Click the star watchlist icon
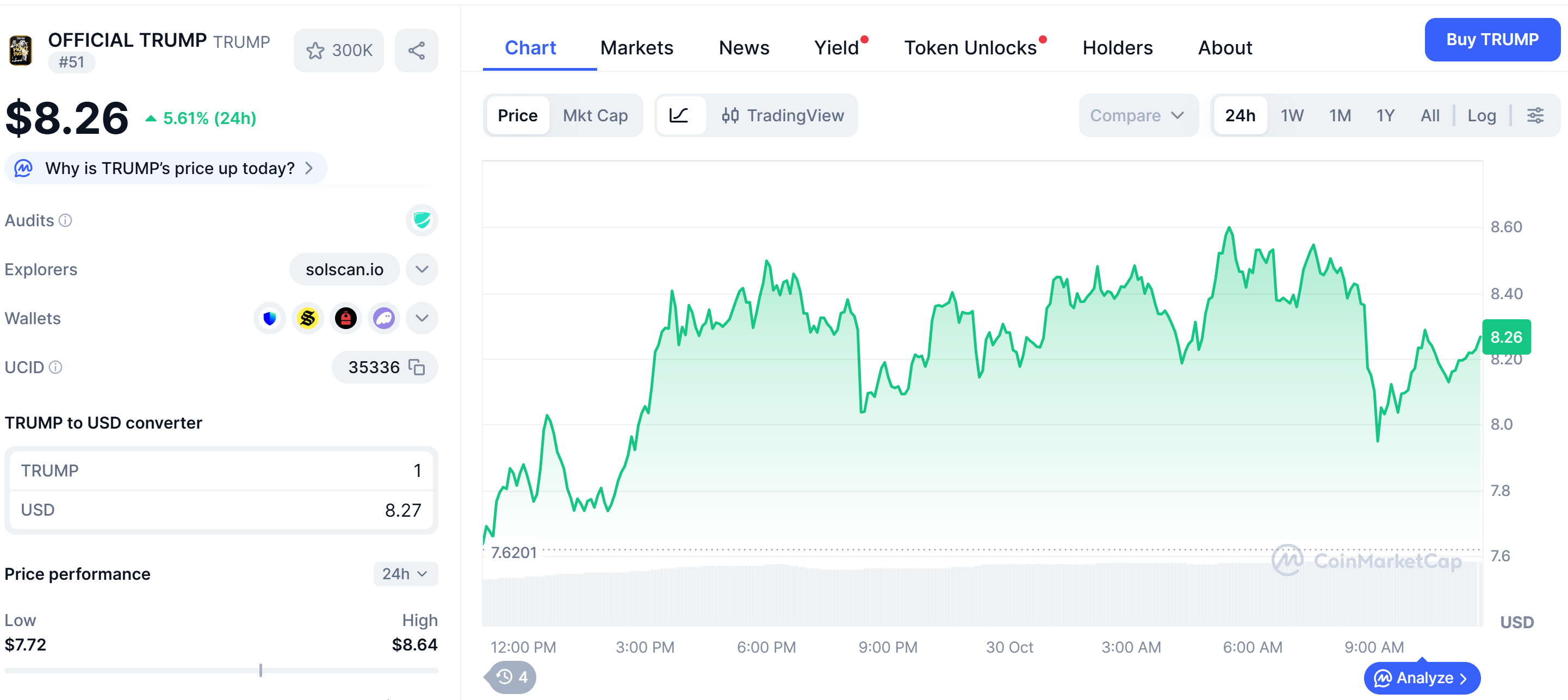 point(315,51)
